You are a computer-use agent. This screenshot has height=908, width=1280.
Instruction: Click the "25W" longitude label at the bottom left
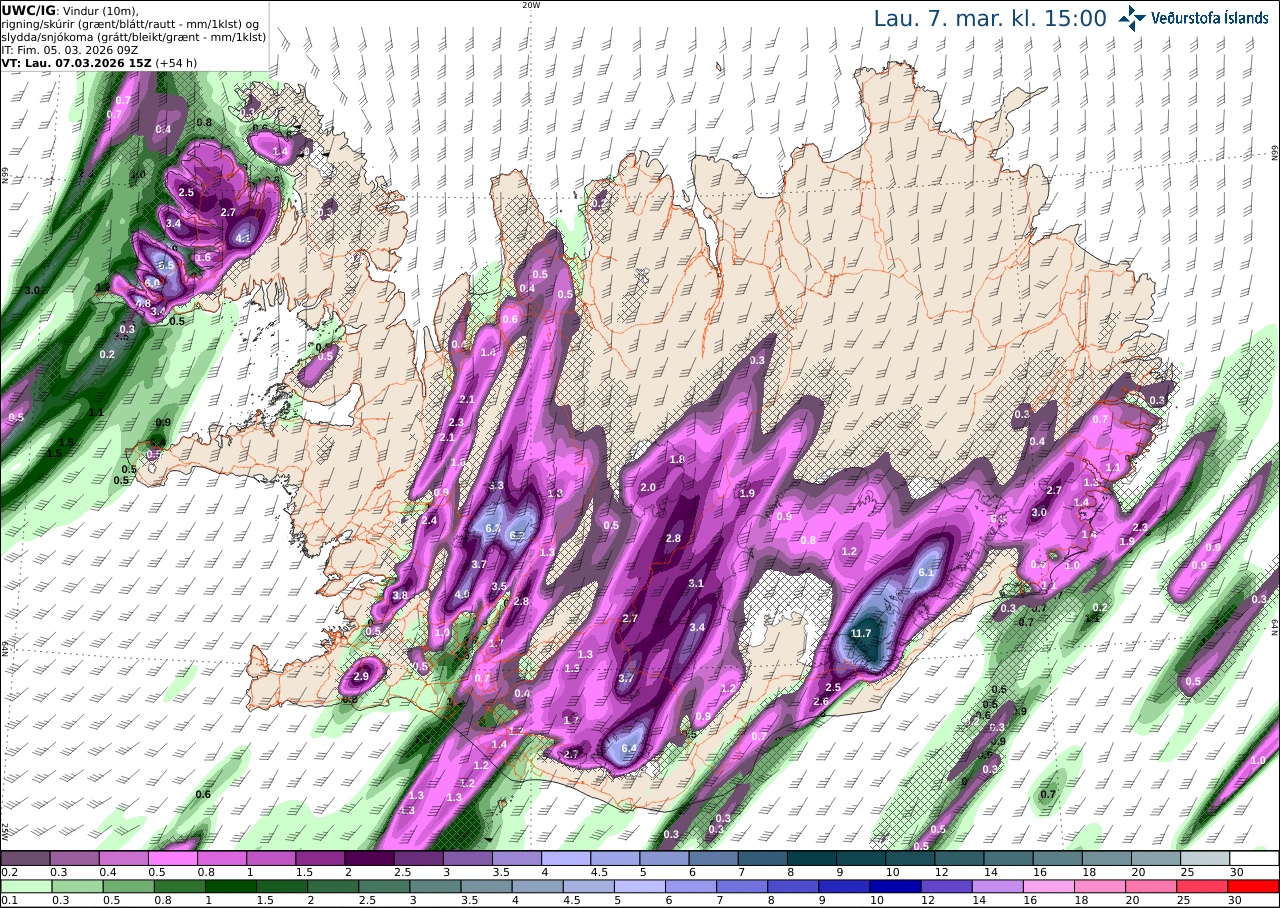pyautogui.click(x=5, y=830)
